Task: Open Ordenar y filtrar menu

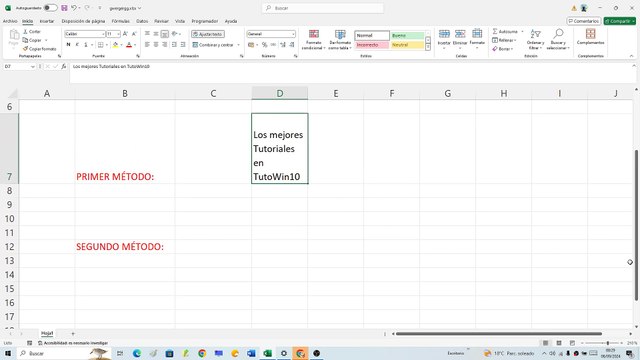Action: 535,39
